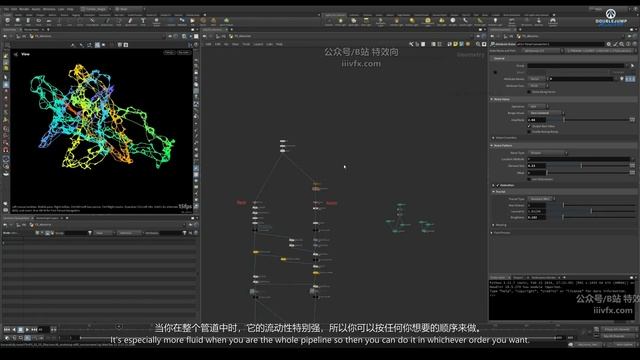
Task: Jump to last frame
Action: click(x=34, y=329)
